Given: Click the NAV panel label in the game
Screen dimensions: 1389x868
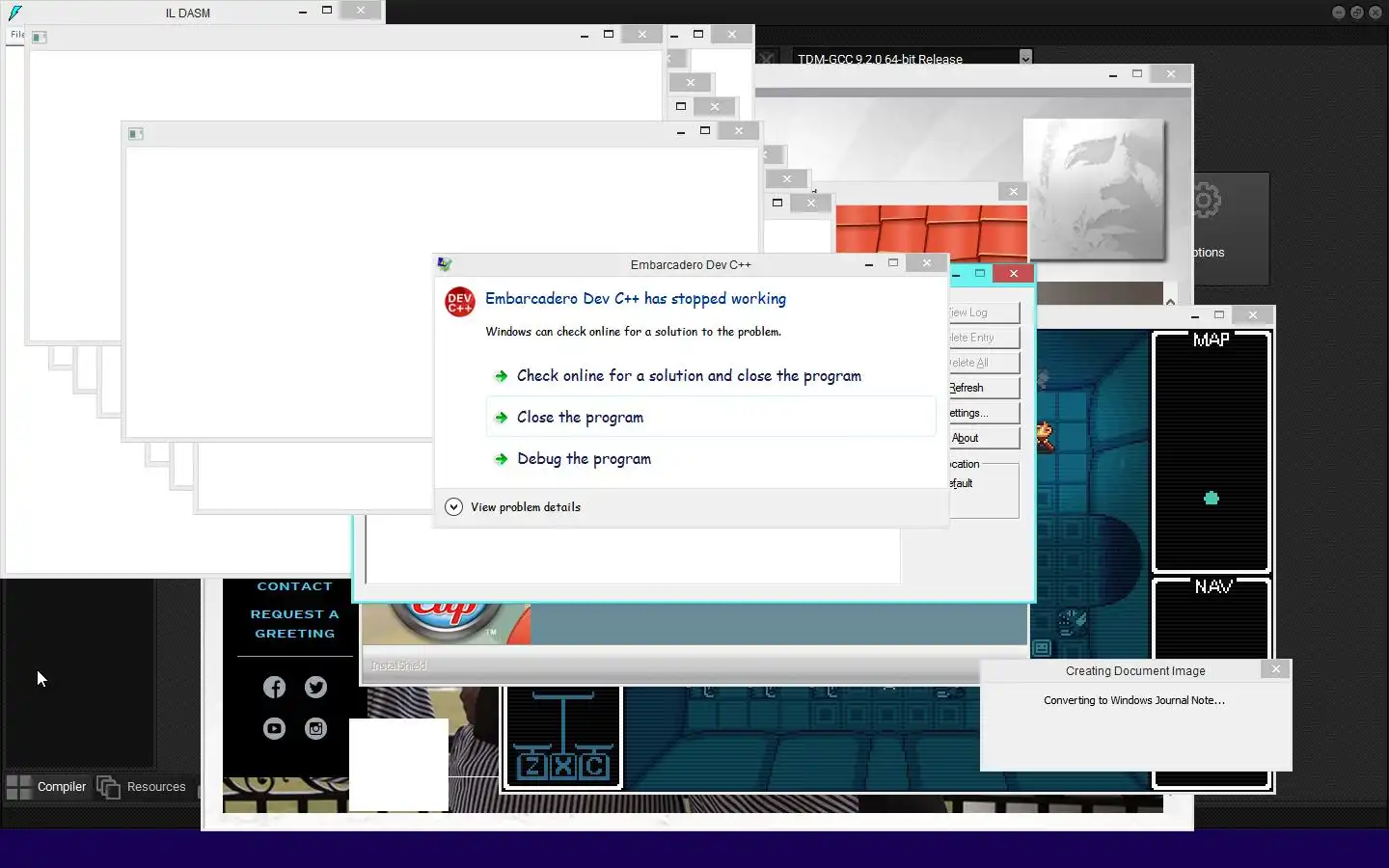Looking at the screenshot, I should coord(1213,586).
